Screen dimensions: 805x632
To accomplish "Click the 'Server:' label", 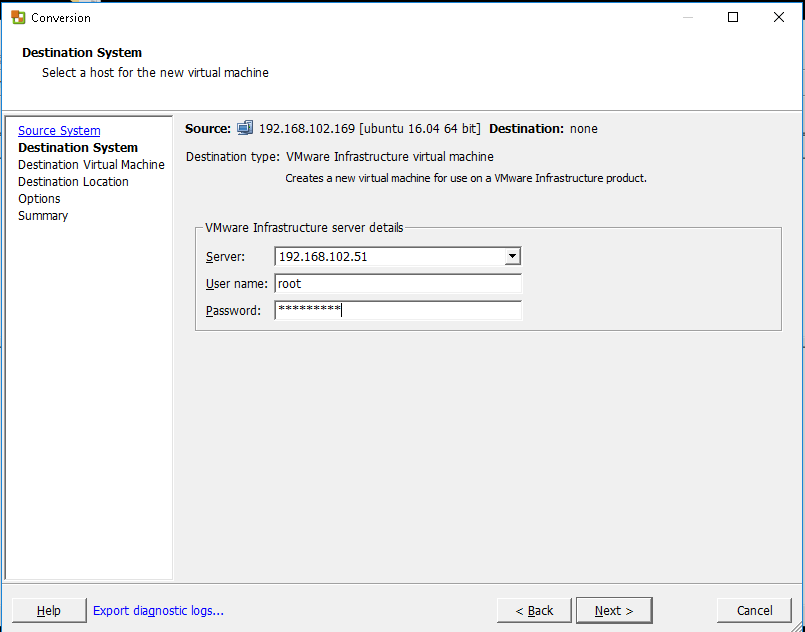I will 225,257.
